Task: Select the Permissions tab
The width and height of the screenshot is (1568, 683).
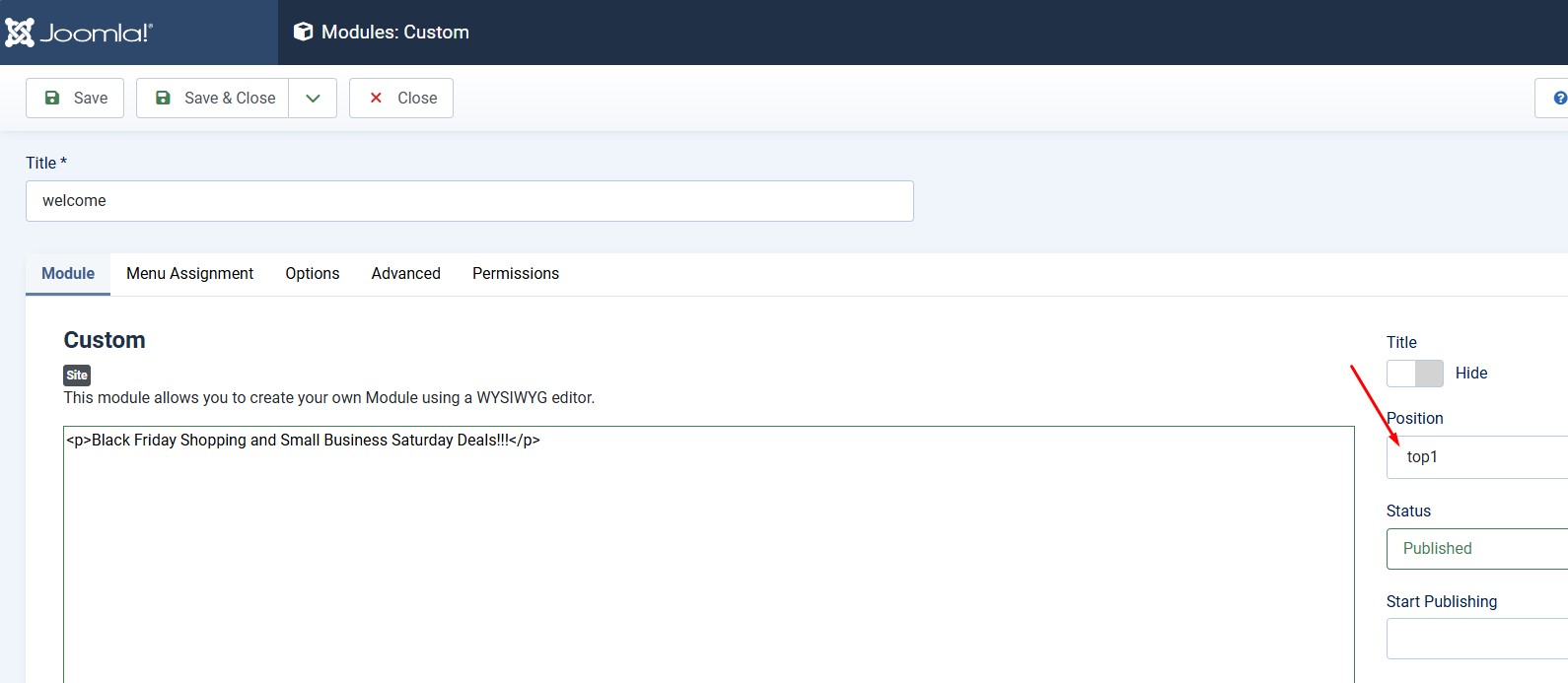Action: click(515, 274)
